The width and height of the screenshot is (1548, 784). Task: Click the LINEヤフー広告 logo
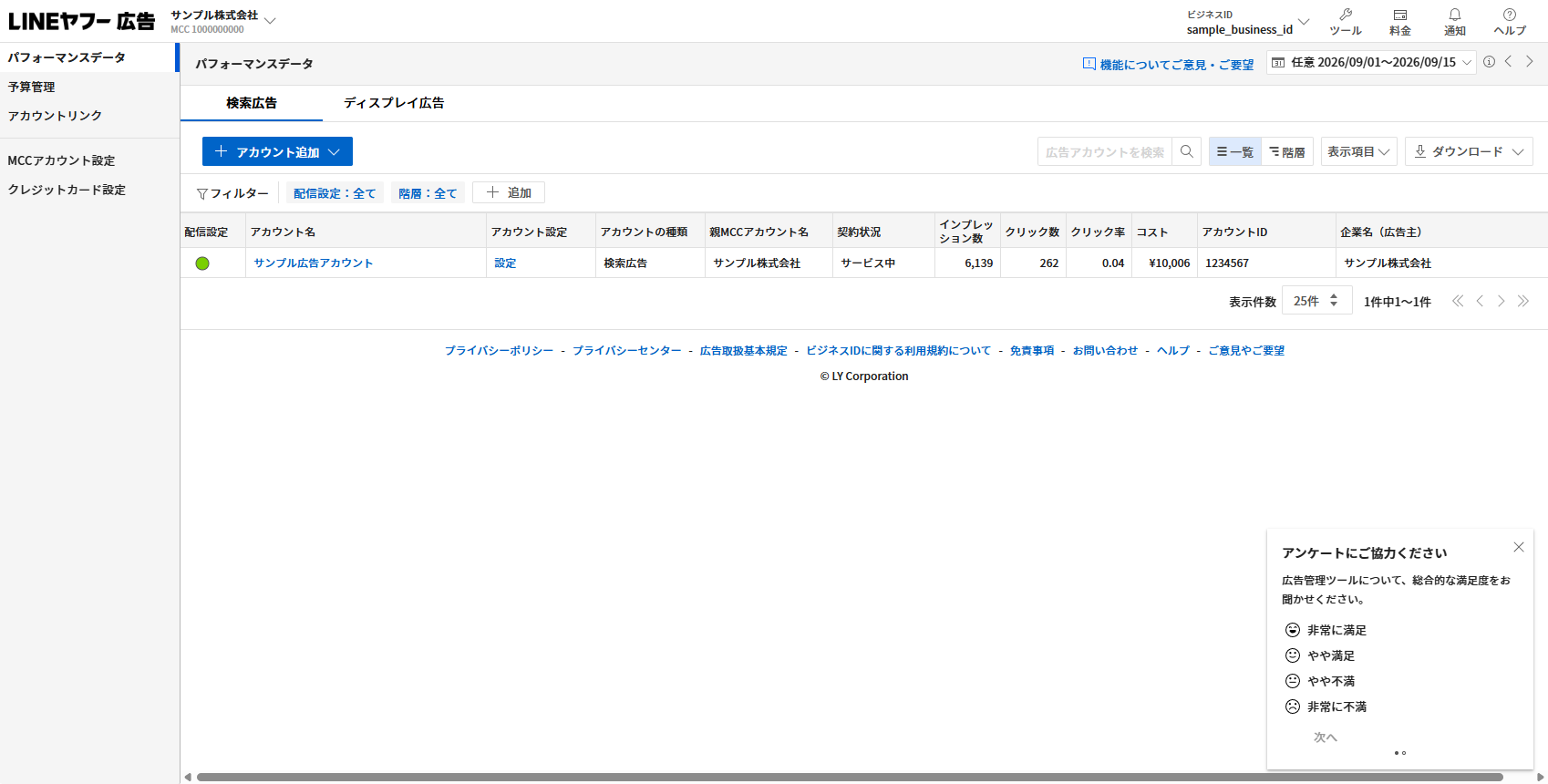point(82,21)
